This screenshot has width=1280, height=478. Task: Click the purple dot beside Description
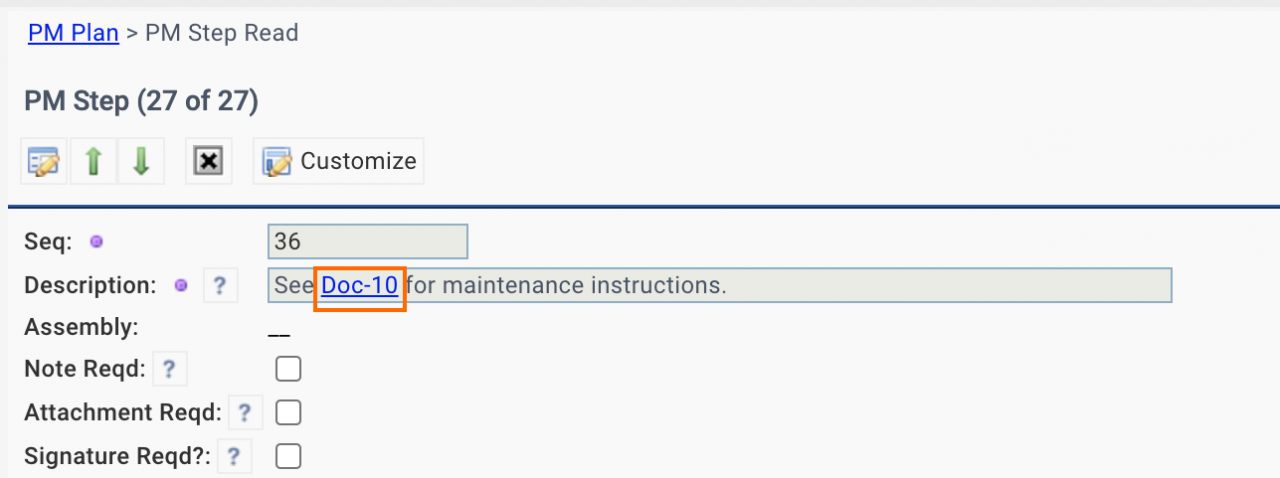point(181,285)
